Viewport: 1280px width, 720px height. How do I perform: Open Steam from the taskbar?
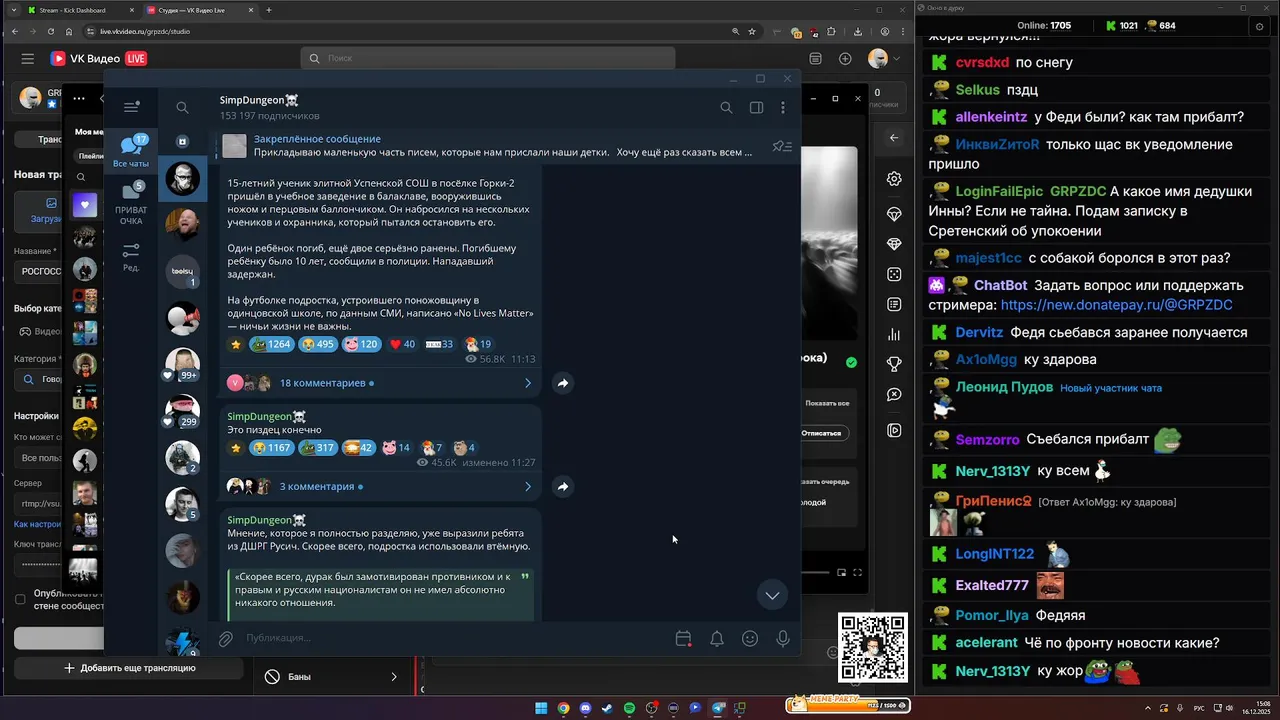(607, 708)
